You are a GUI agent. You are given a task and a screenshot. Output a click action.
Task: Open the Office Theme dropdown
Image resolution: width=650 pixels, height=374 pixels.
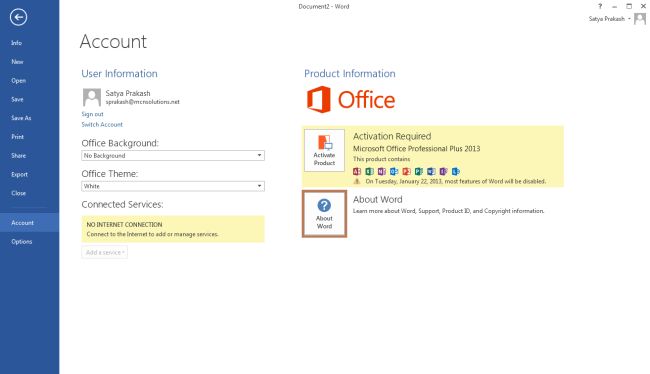(x=173, y=186)
